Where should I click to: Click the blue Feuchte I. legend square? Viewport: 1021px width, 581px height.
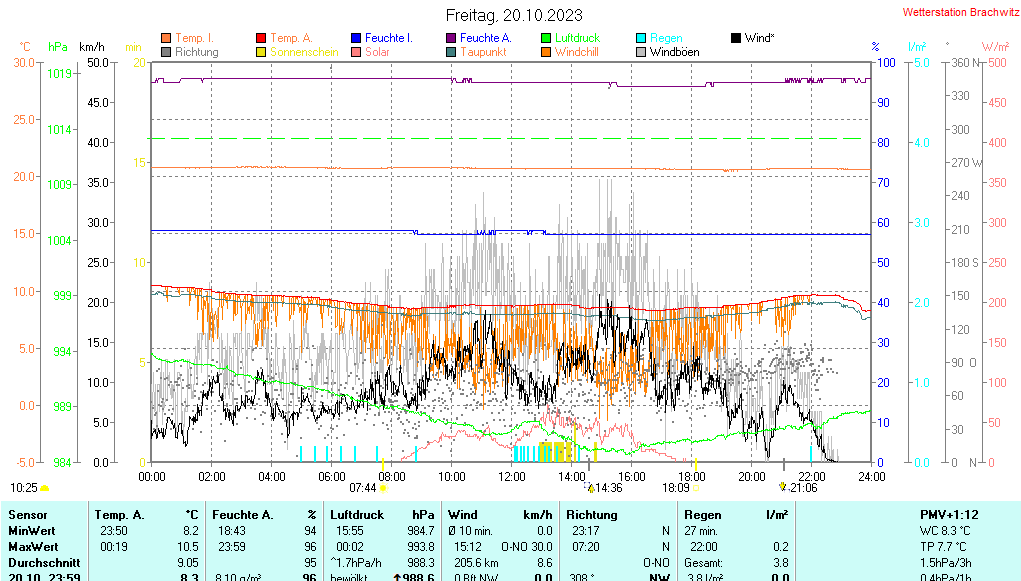pyautogui.click(x=356, y=38)
